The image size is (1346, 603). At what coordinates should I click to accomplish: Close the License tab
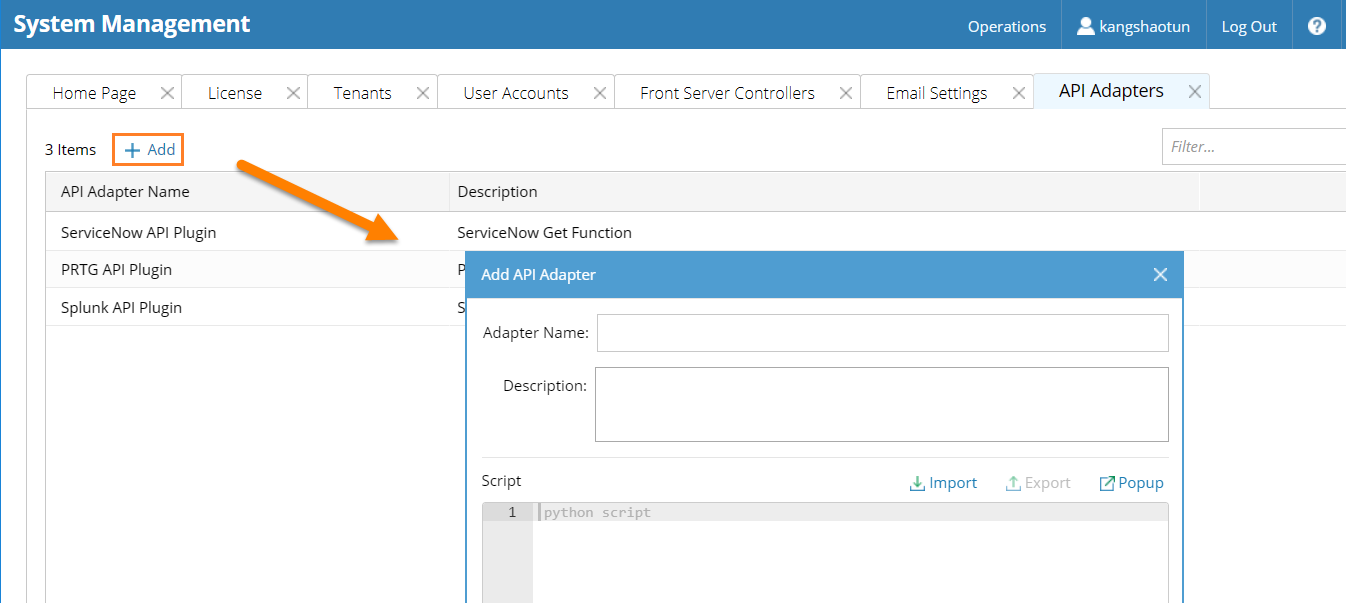293,93
